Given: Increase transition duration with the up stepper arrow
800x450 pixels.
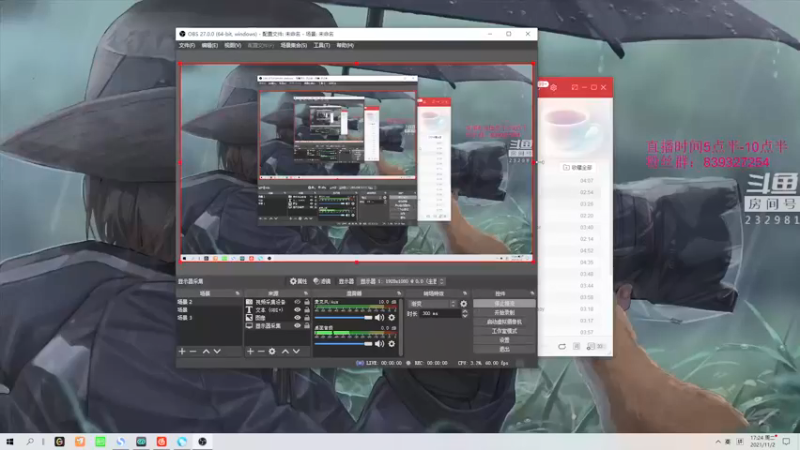Looking at the screenshot, I should pyautogui.click(x=464, y=311).
